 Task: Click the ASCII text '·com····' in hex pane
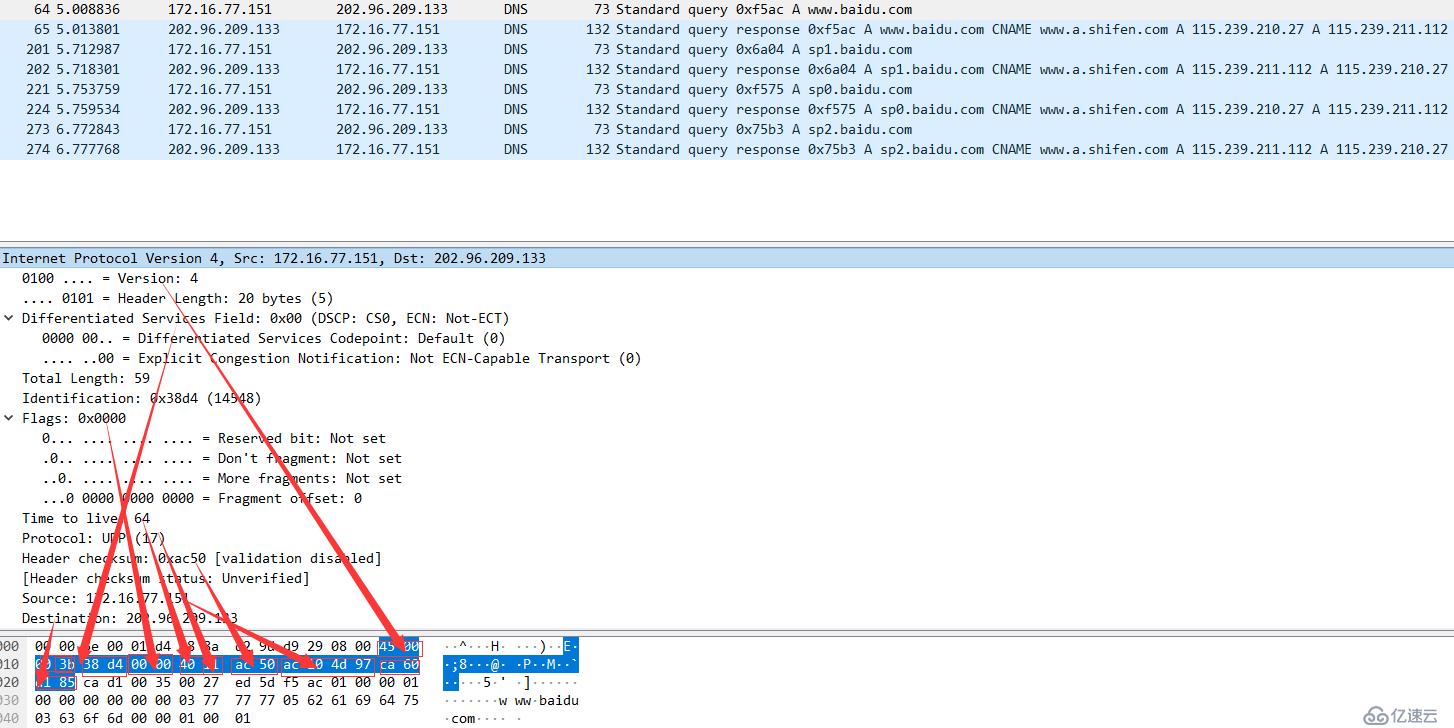480,719
